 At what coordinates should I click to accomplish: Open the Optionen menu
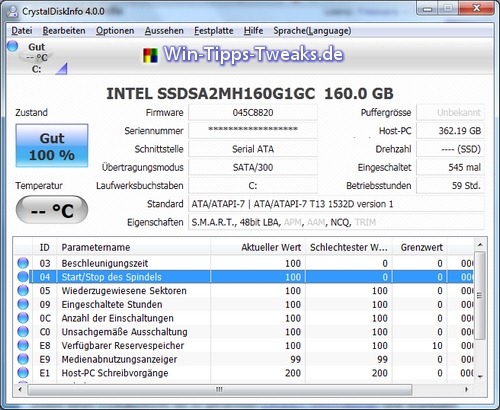115,31
